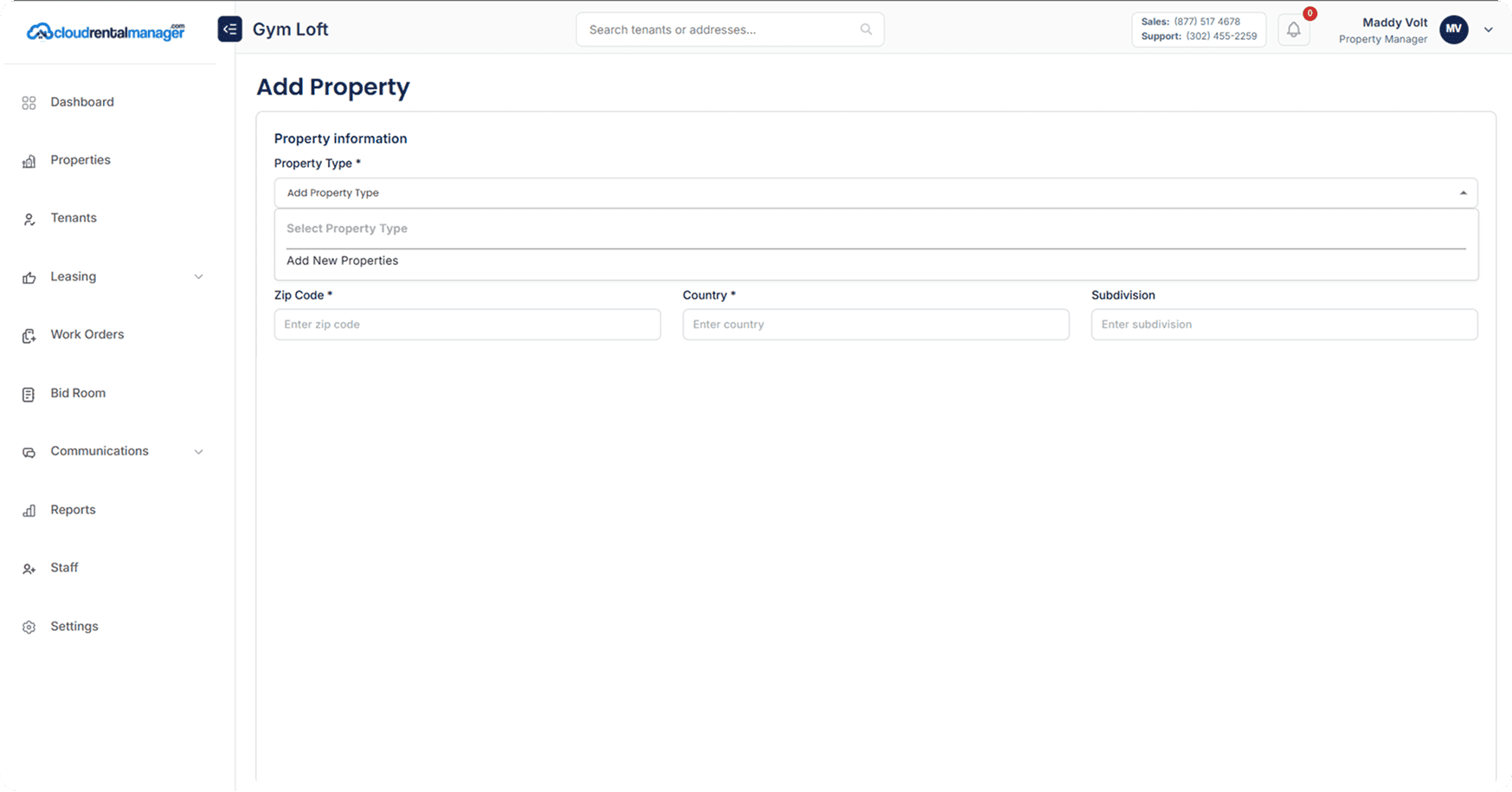
Task: Click the Communications chat icon
Action: (29, 452)
